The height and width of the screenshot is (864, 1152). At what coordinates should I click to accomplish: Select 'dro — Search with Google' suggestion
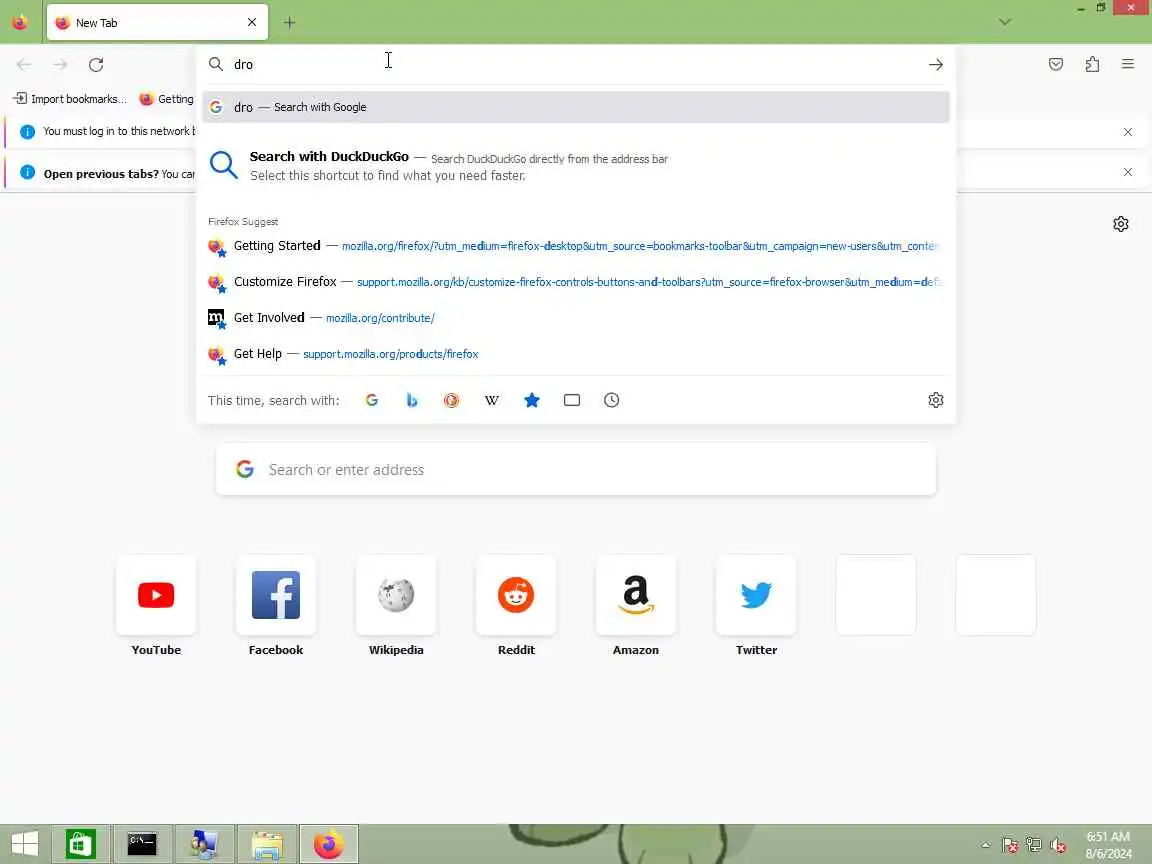coord(576,107)
